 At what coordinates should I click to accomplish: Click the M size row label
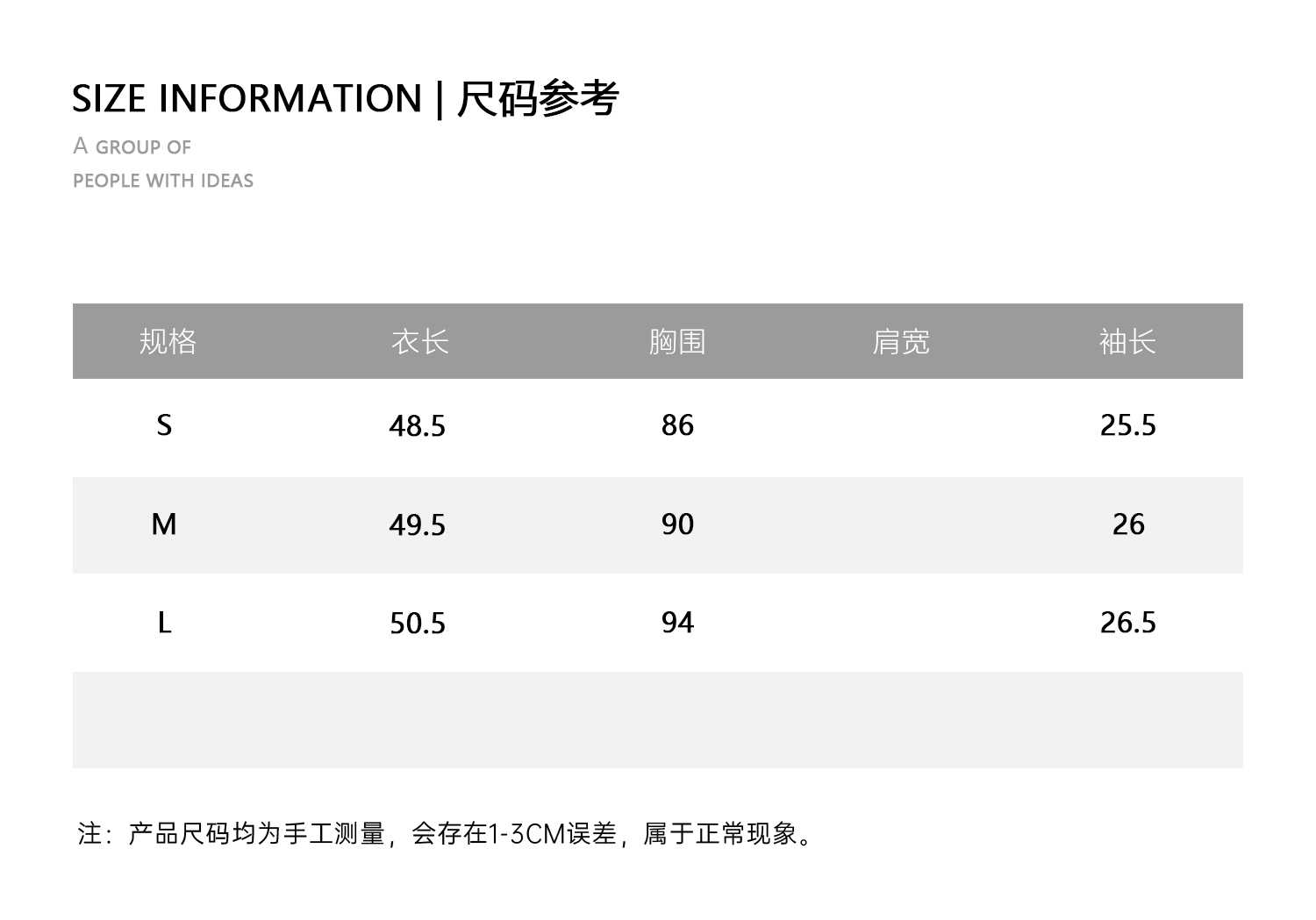point(164,524)
